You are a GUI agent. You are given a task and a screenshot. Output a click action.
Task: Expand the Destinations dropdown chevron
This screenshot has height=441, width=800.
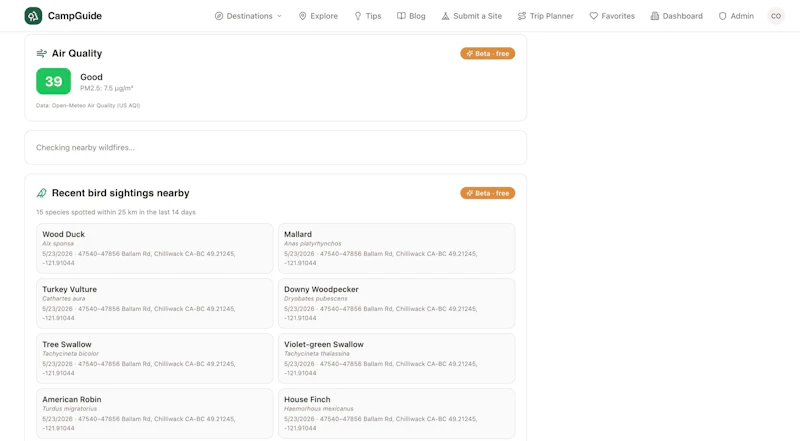coord(279,16)
